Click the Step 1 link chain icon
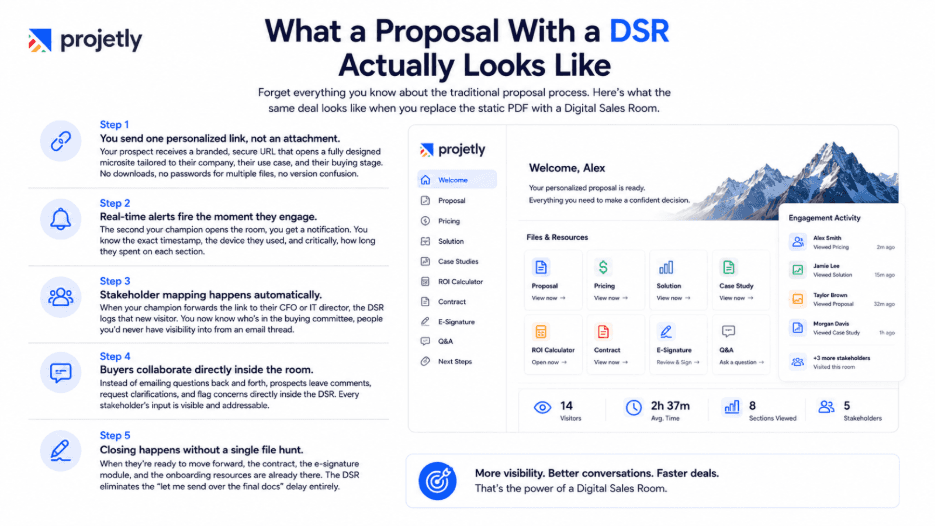936x526 pixels. pos(60,142)
